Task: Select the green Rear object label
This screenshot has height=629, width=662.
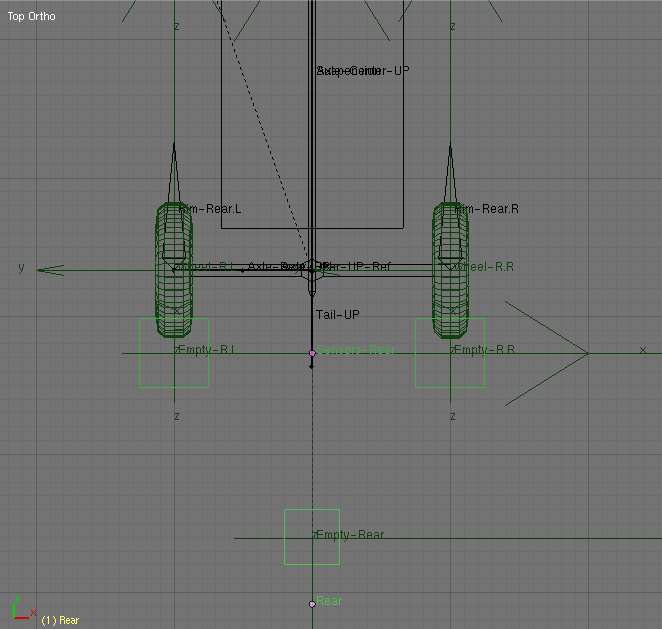Action: click(329, 601)
